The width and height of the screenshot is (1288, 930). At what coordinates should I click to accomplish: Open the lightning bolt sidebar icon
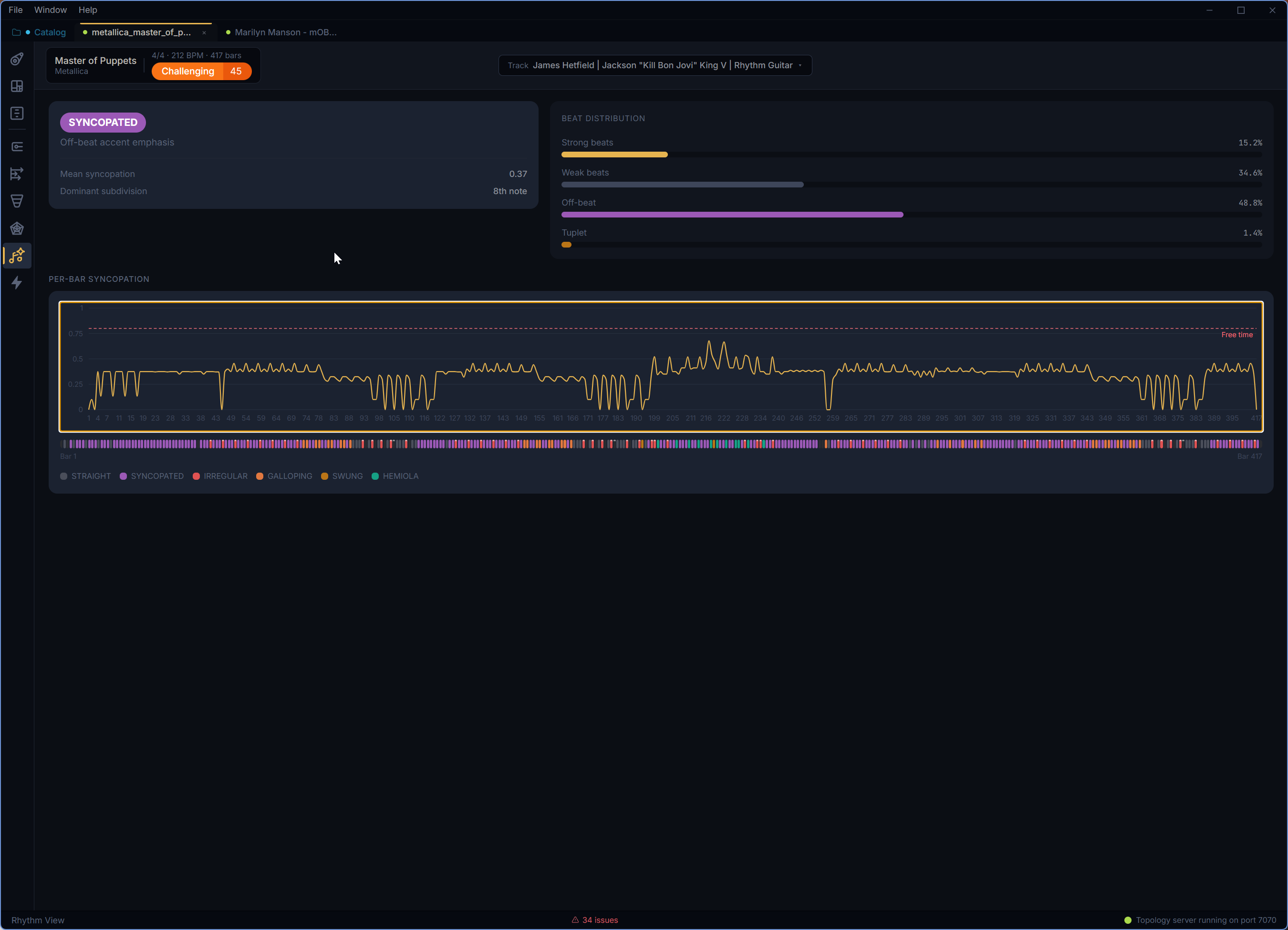click(17, 283)
